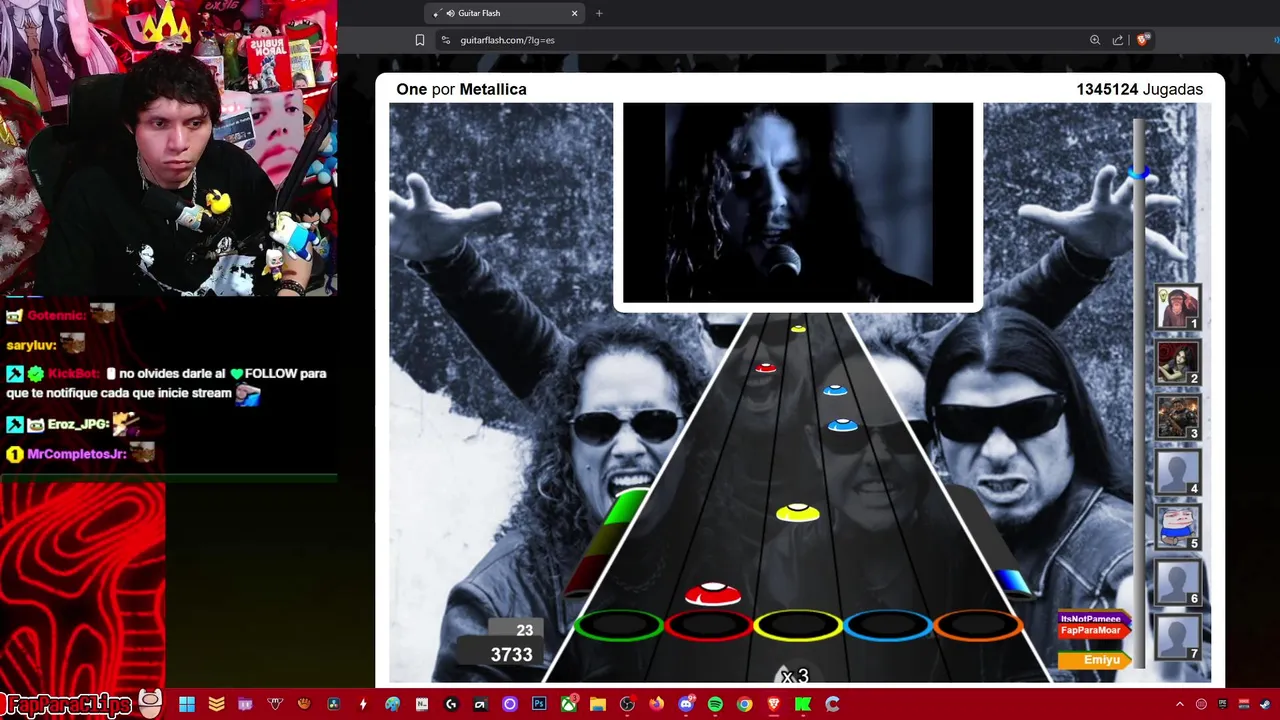Close the Guitar Flash tab
This screenshot has height=720, width=1280.
tap(574, 13)
